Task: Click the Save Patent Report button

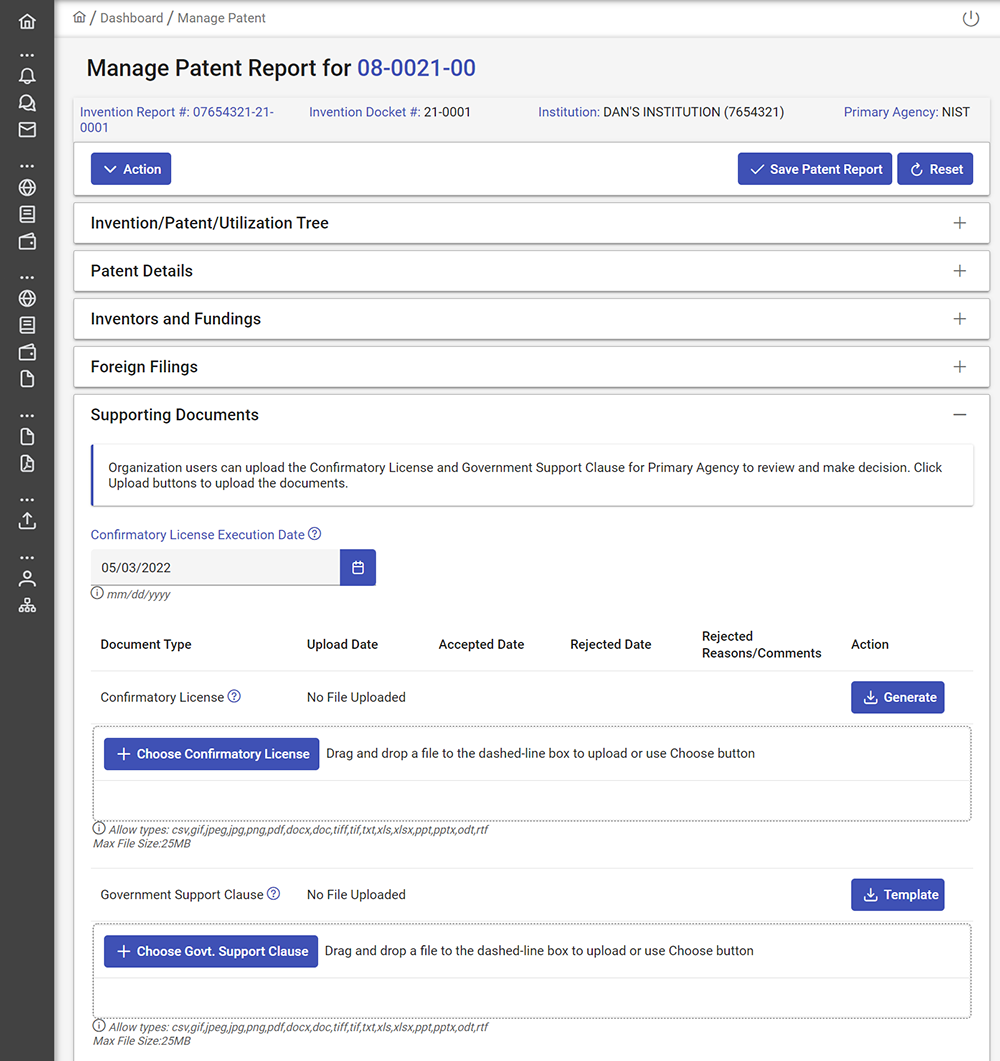Action: click(x=814, y=169)
